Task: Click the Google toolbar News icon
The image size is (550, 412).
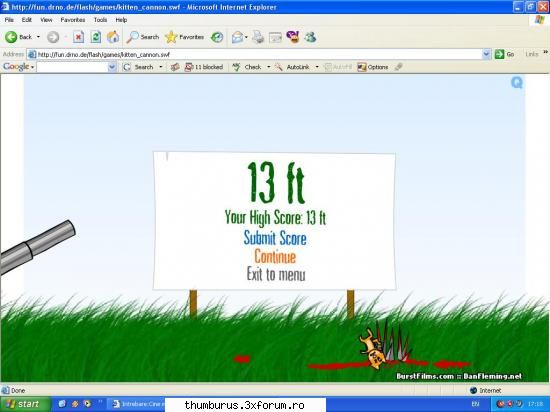Action: tap(175, 67)
